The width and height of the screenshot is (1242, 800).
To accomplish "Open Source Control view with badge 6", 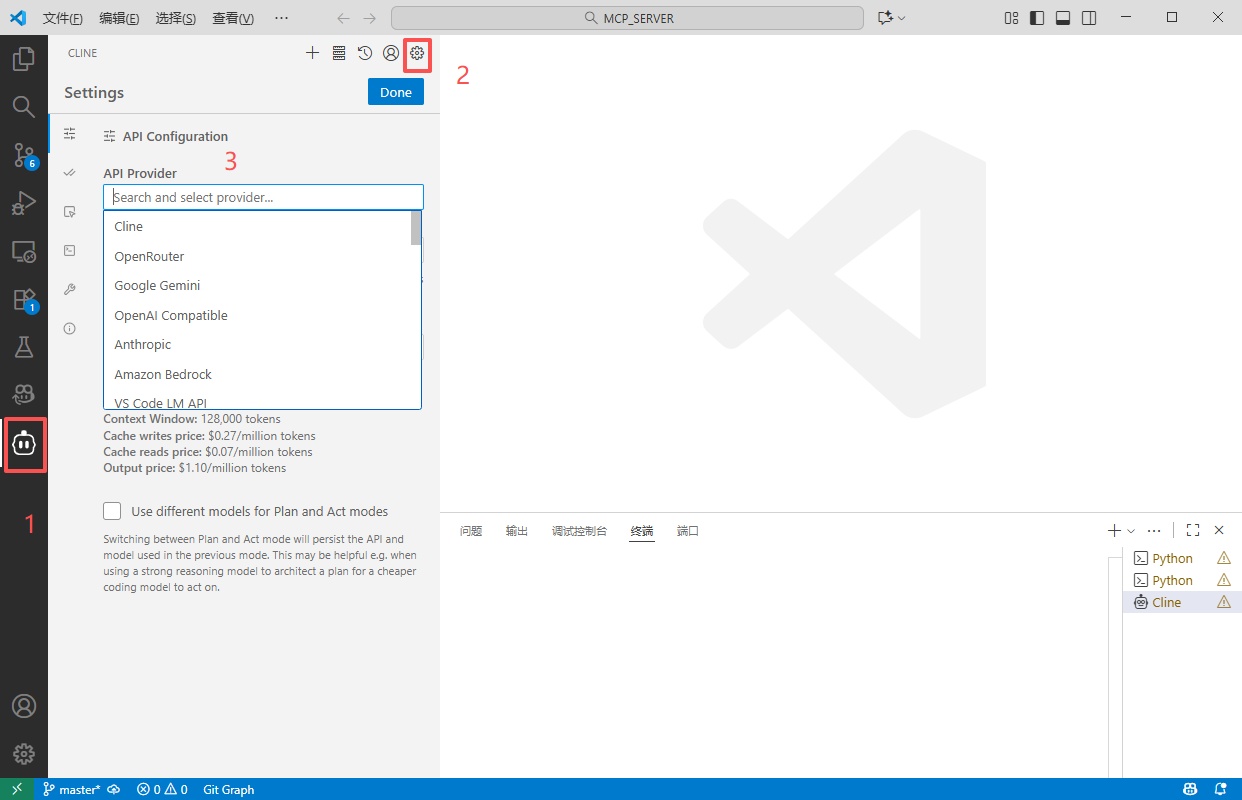I will point(24,155).
